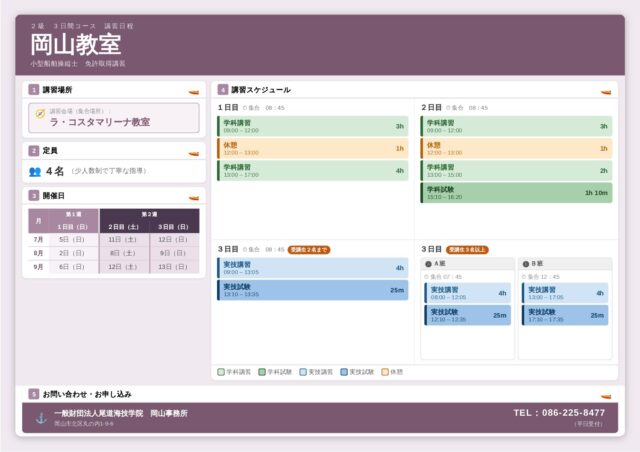This screenshot has width=640, height=452.
Task: Click the B組 circle badge icon
Action: click(526, 264)
